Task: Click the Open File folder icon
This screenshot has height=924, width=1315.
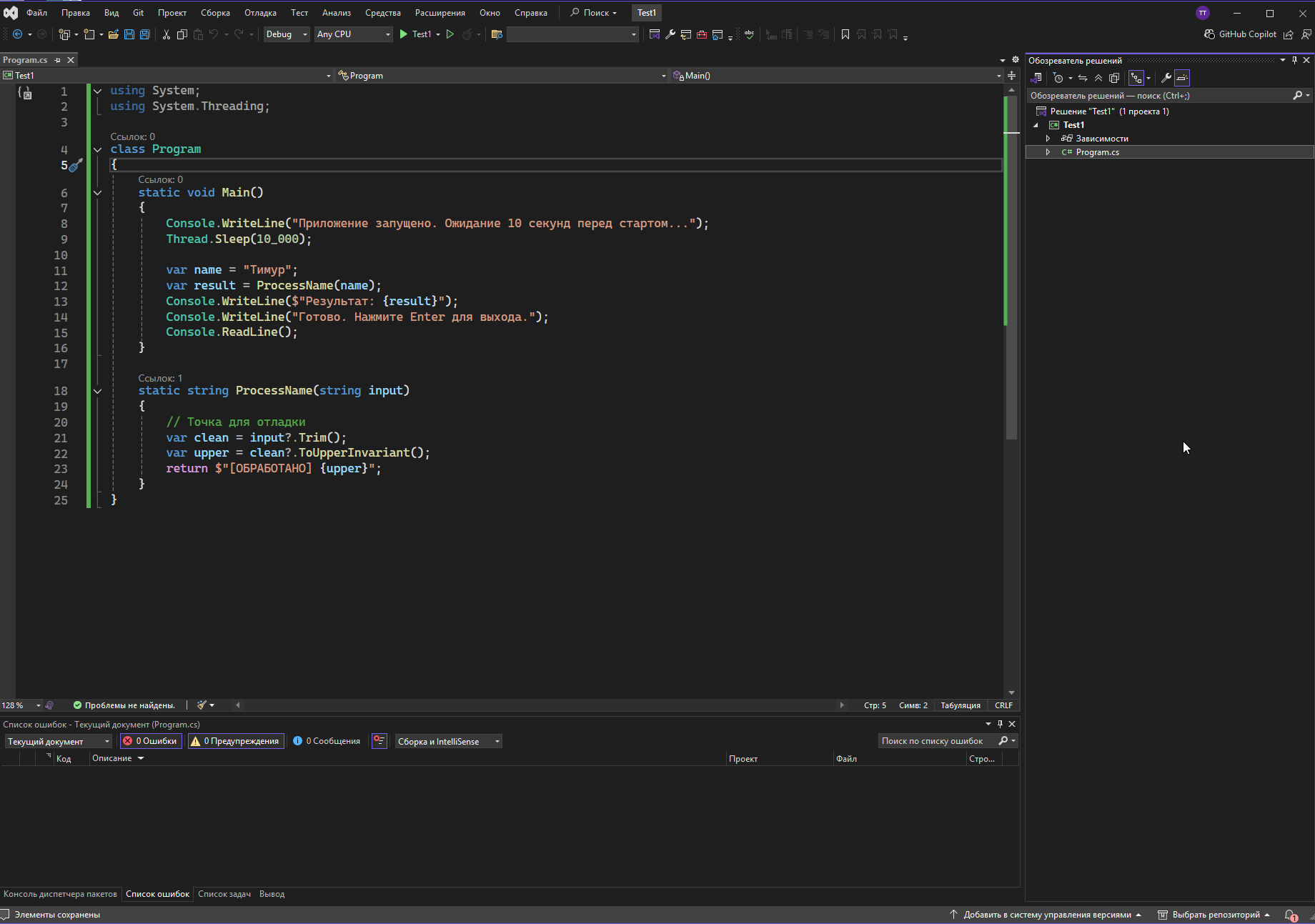Action: point(113,34)
